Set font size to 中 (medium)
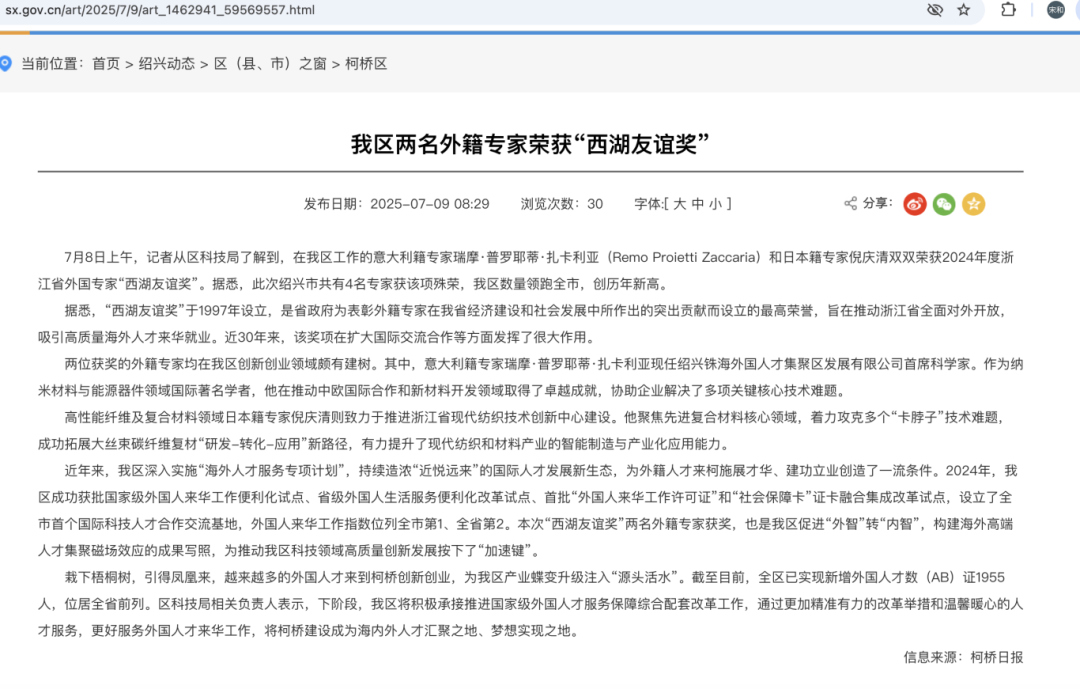 pyautogui.click(x=697, y=204)
